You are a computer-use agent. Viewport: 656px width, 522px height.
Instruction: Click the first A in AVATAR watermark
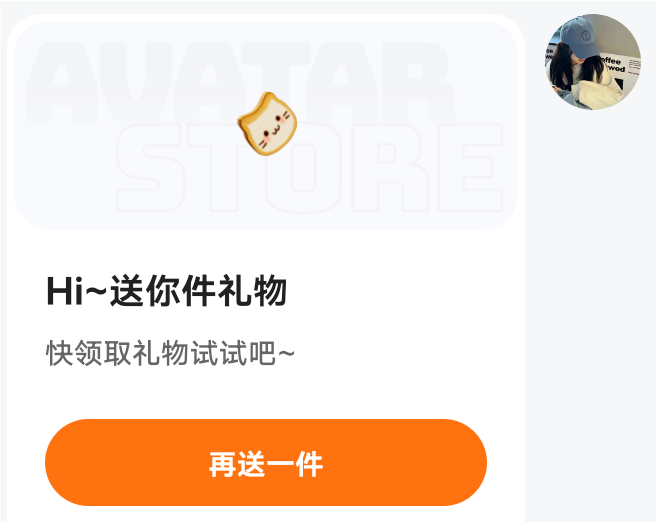point(63,84)
